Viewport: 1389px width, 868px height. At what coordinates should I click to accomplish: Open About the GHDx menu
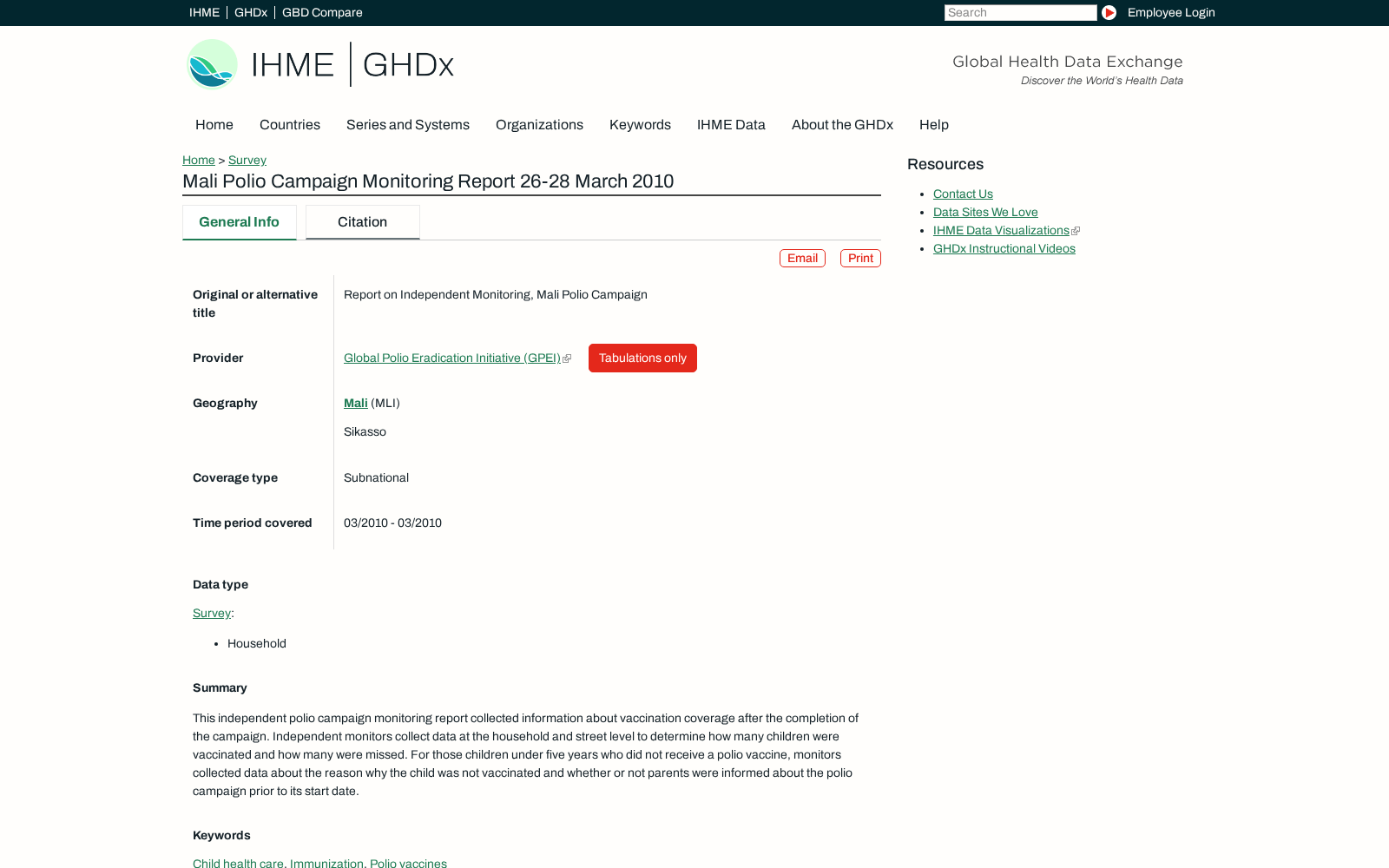842,125
